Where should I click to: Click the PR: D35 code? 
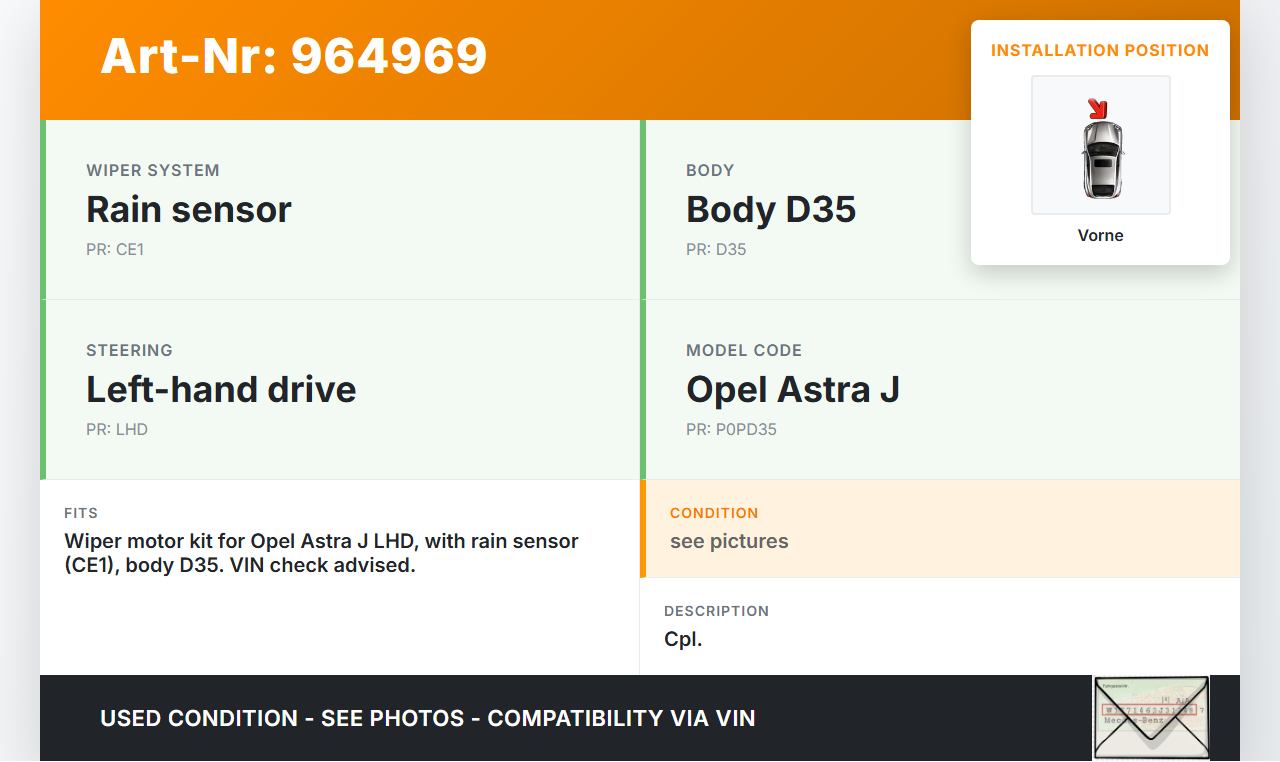716,249
